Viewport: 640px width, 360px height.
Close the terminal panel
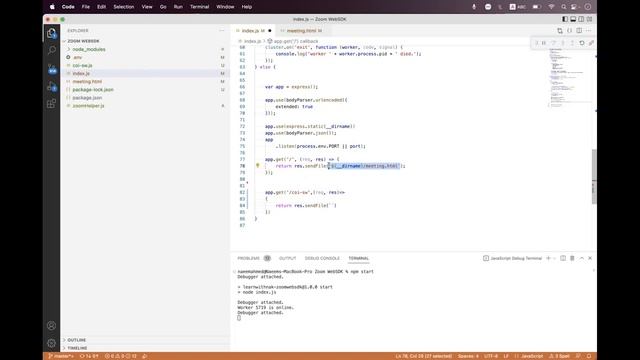590,258
